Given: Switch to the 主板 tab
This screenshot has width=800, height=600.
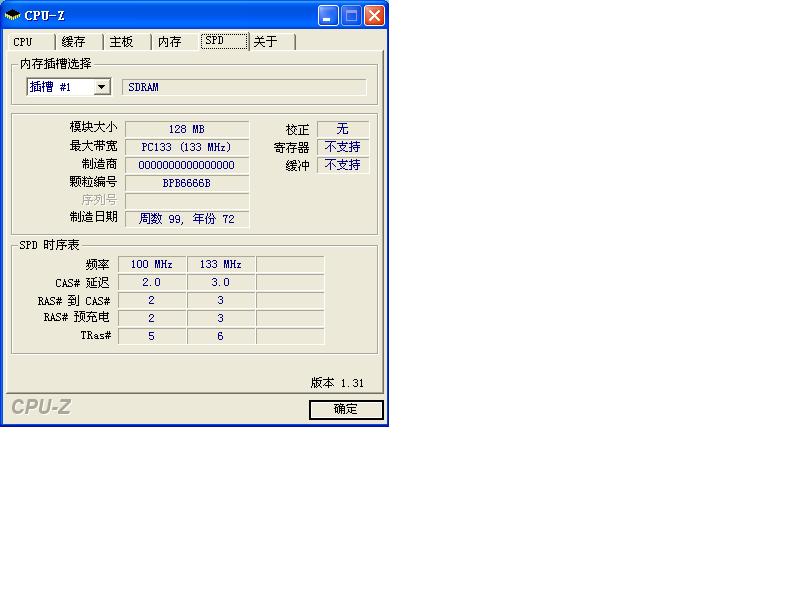Looking at the screenshot, I should point(127,41).
